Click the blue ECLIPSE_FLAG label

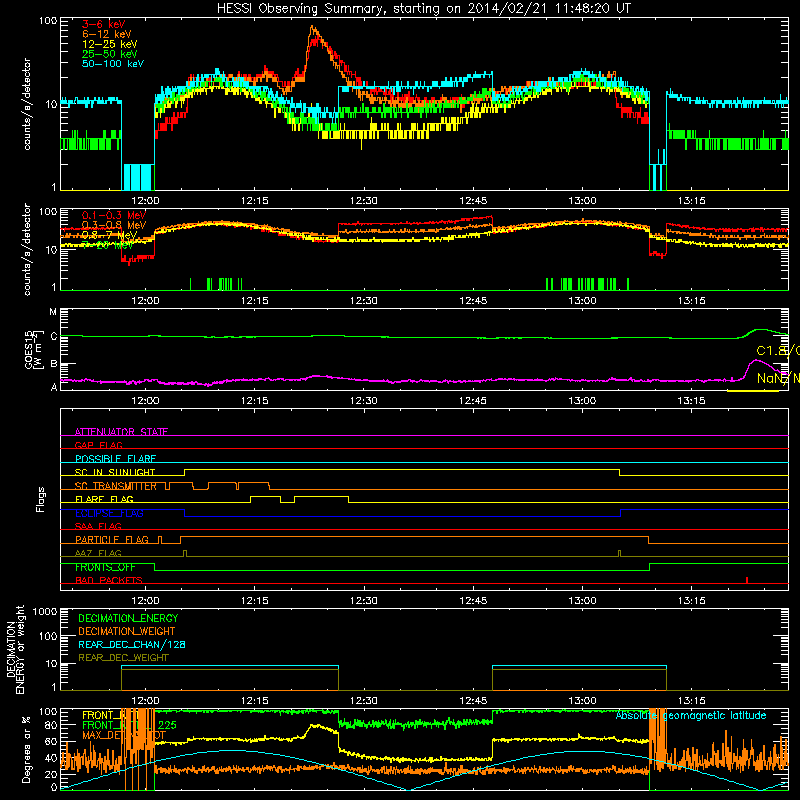click(x=109, y=513)
